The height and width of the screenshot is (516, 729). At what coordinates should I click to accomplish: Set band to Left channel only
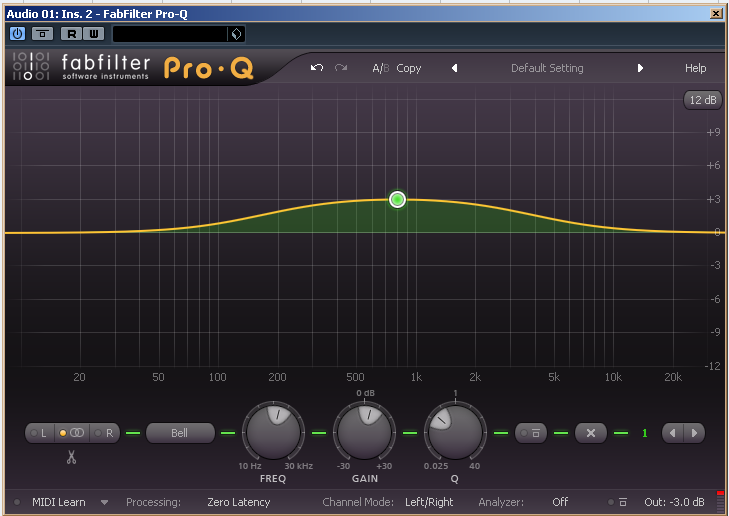(40, 433)
